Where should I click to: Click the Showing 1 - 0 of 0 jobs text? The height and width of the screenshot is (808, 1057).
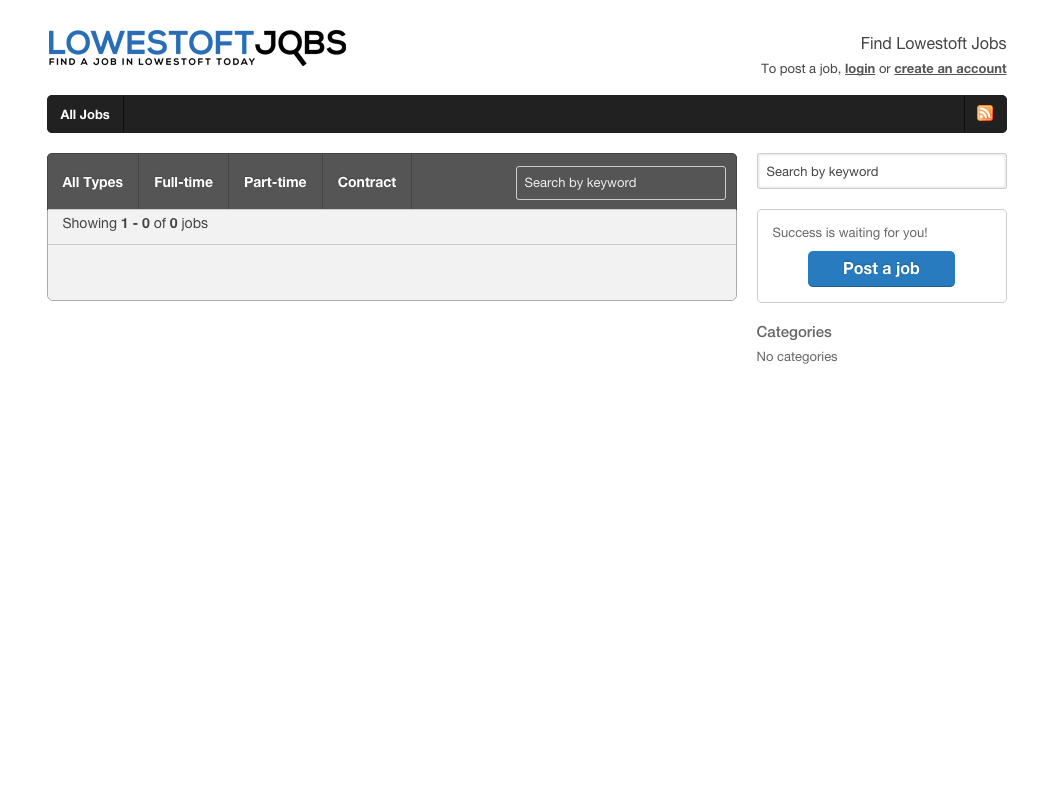pos(135,223)
